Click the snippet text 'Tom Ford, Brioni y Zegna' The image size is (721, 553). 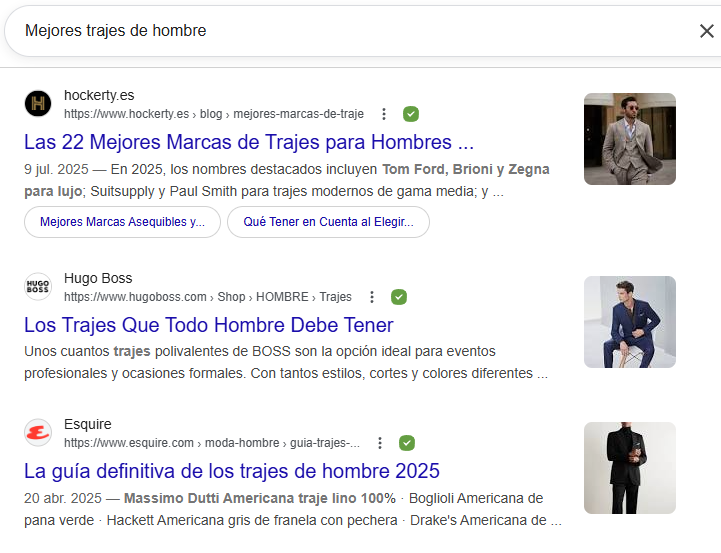(466, 169)
